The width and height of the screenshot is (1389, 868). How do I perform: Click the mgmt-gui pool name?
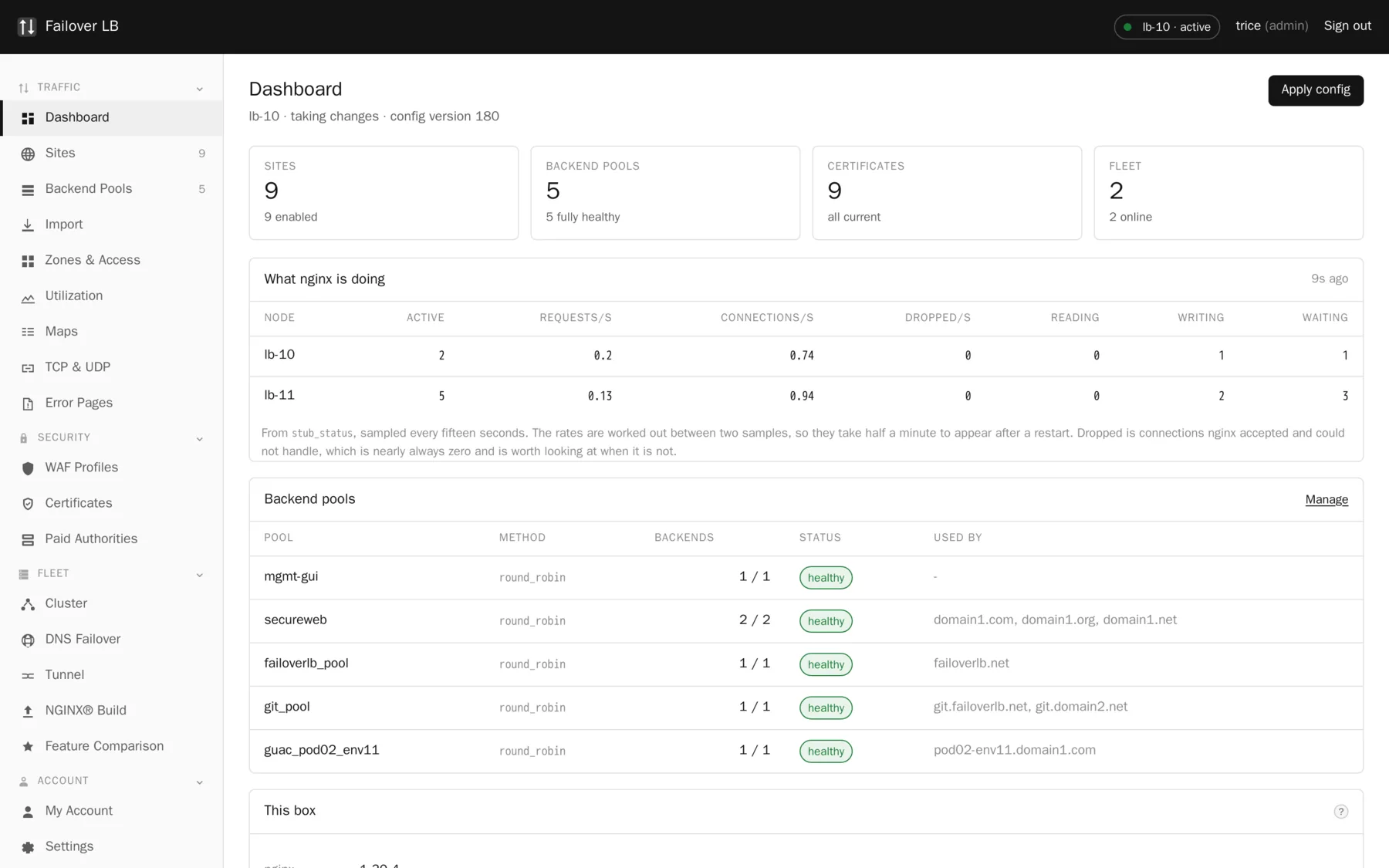point(291,577)
